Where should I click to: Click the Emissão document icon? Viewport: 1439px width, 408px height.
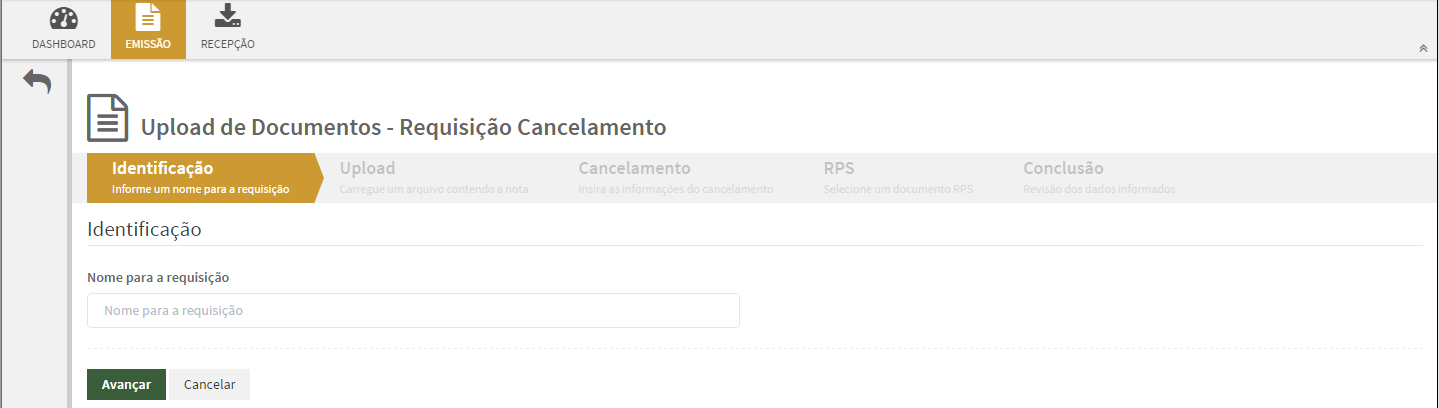pyautogui.click(x=148, y=18)
